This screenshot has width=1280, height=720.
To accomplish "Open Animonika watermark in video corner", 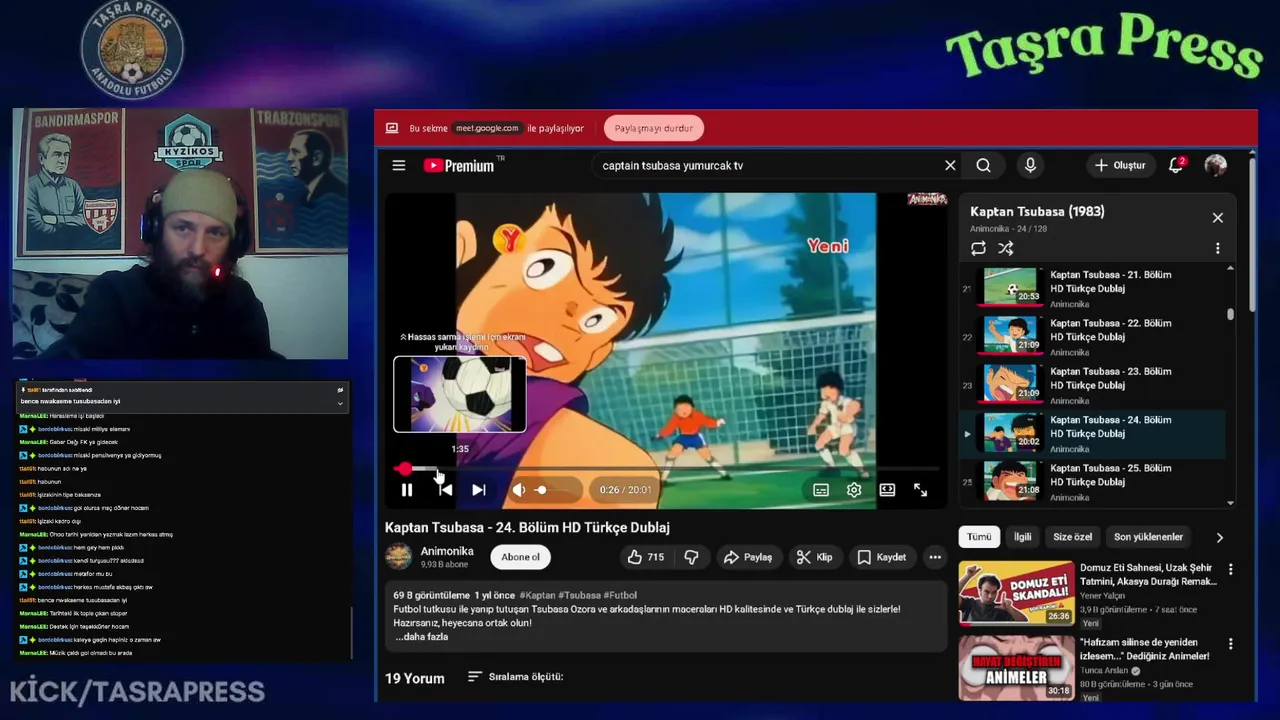I will click(927, 199).
